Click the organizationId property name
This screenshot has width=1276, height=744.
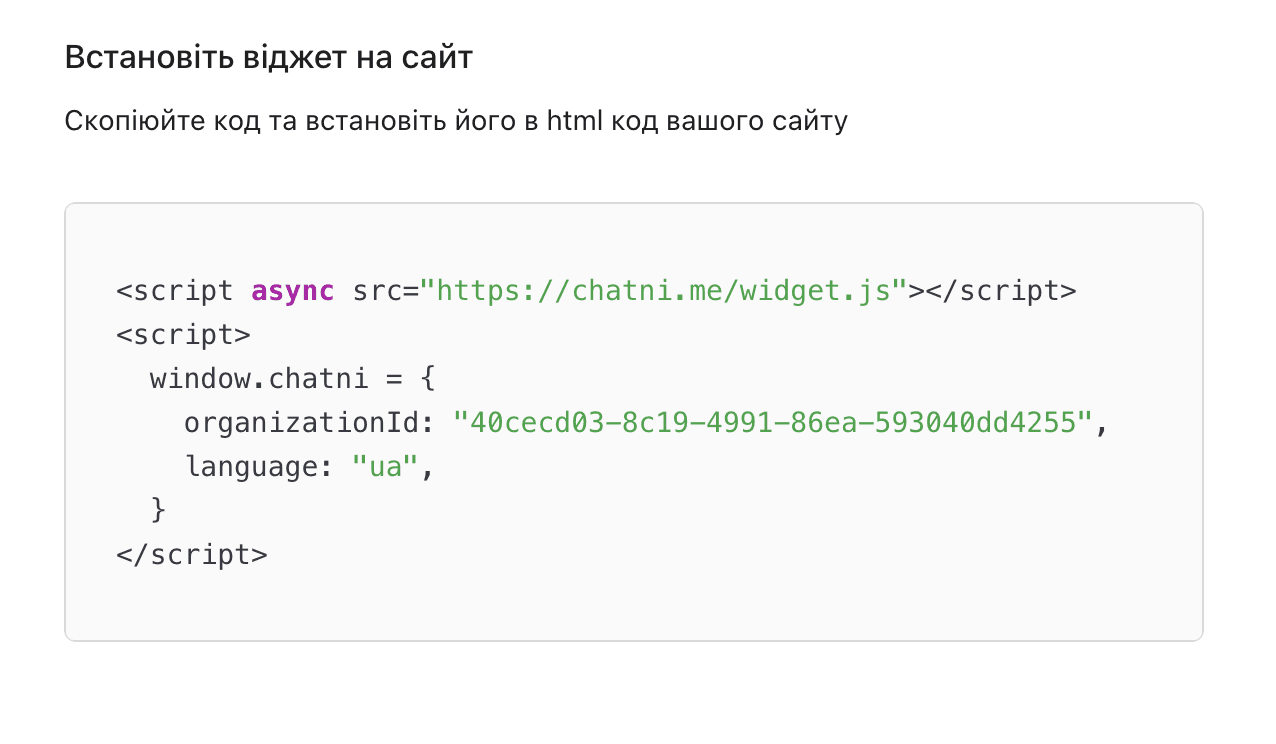[300, 423]
